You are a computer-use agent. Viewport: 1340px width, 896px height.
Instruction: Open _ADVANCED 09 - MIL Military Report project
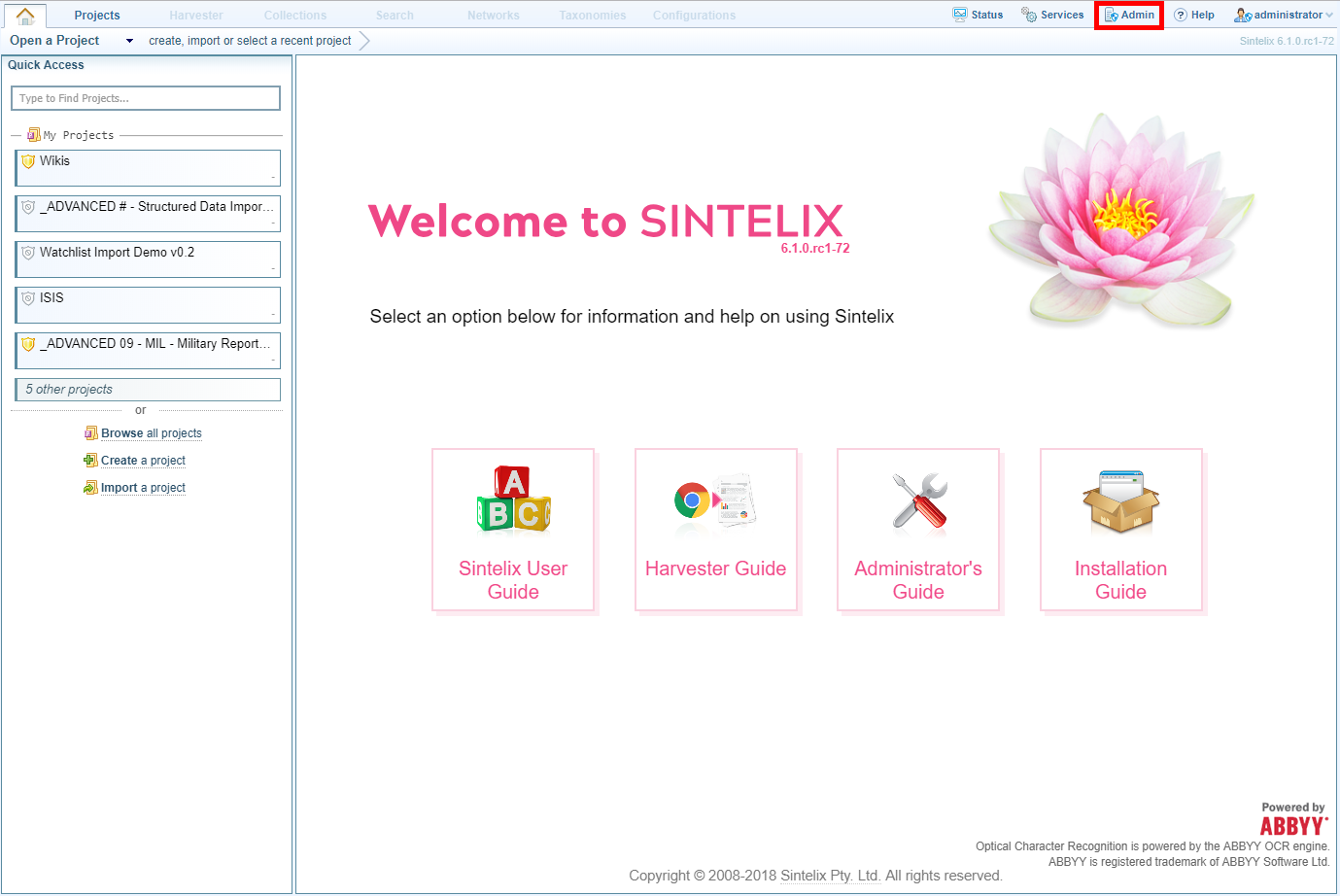pos(148,350)
